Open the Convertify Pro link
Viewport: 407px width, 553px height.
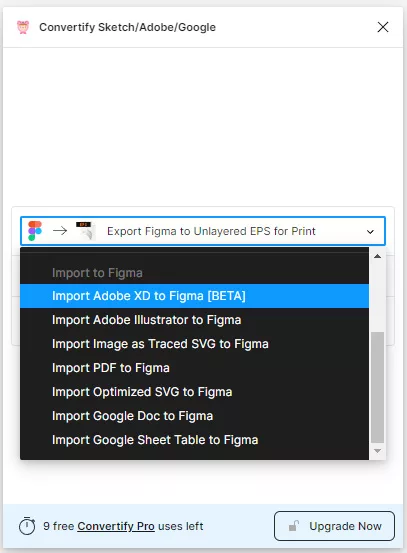[116, 526]
